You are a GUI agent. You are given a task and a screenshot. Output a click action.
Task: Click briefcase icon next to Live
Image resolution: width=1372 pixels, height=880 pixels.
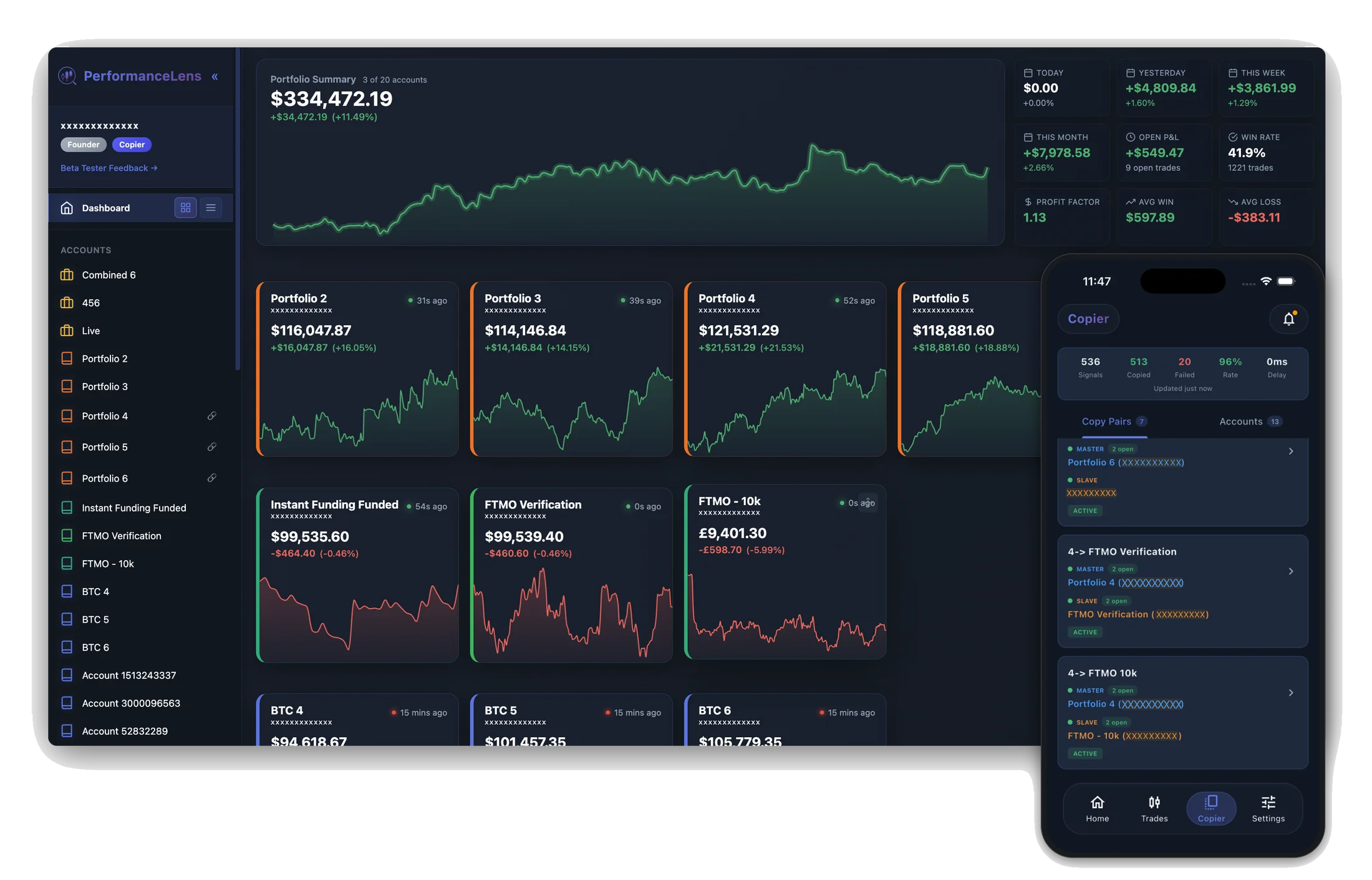pos(67,331)
